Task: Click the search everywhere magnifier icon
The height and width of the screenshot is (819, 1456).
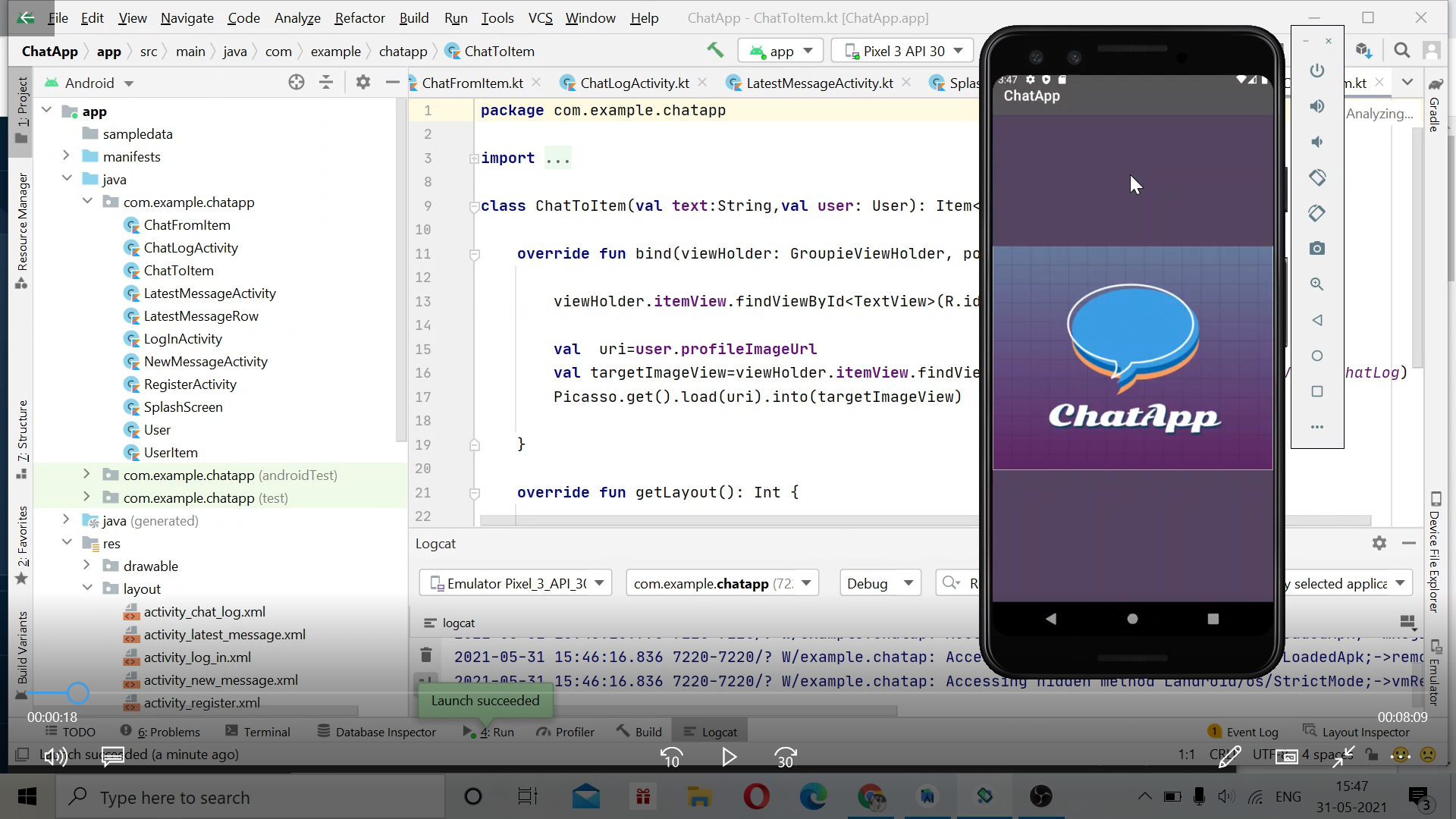Action: 1401,51
